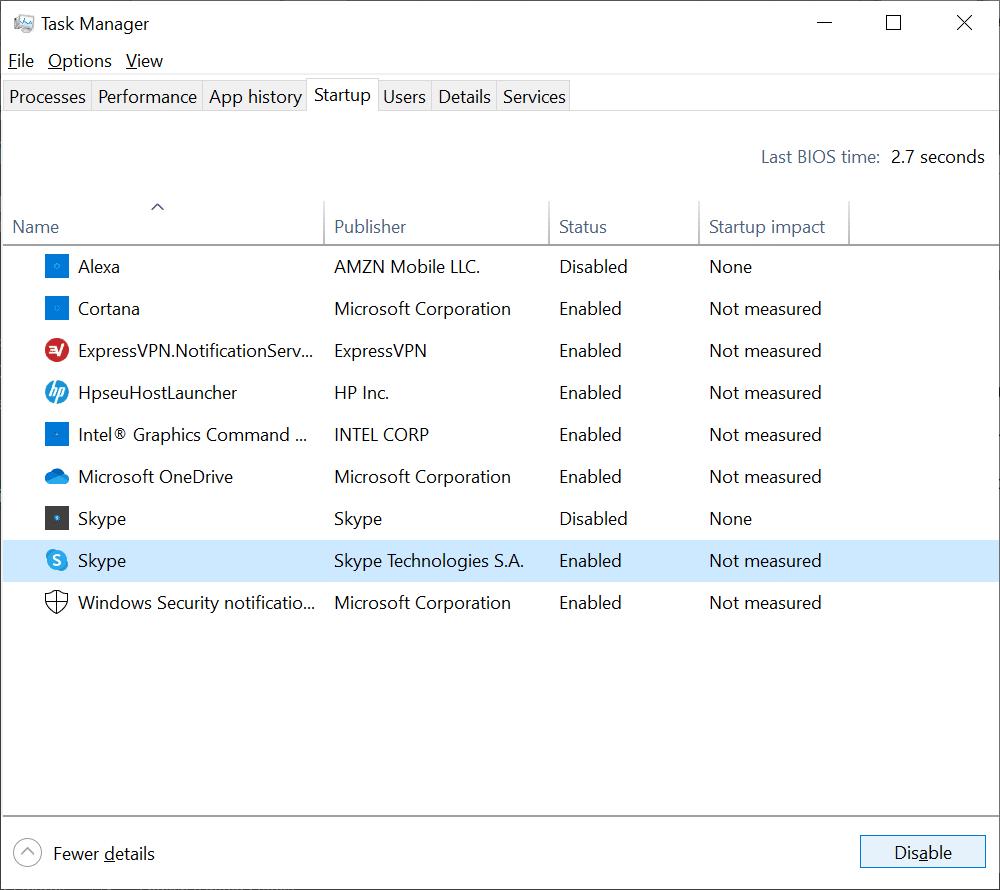Sort by the Publisher column header

click(x=437, y=222)
